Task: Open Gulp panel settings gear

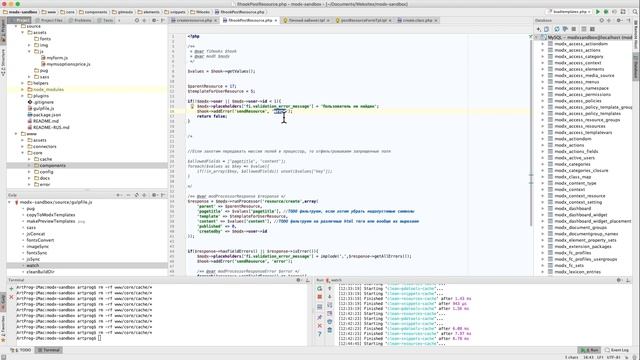Action: point(154,195)
